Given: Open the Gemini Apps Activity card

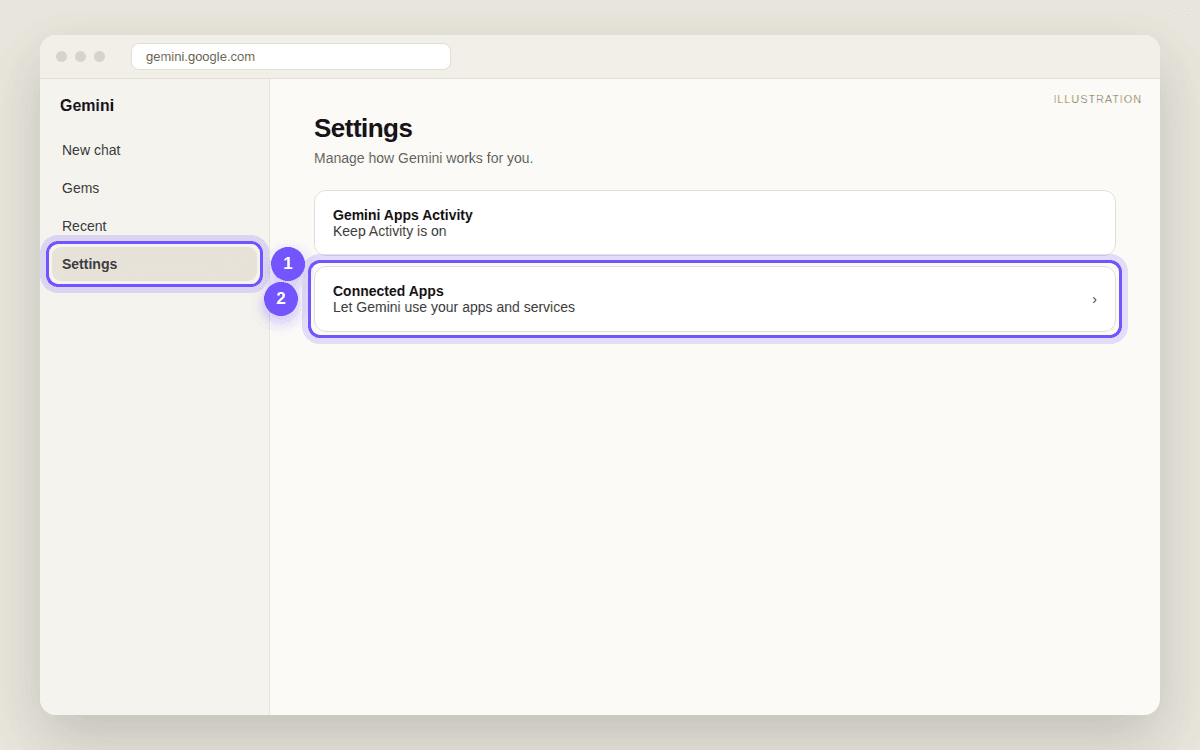Looking at the screenshot, I should (714, 223).
